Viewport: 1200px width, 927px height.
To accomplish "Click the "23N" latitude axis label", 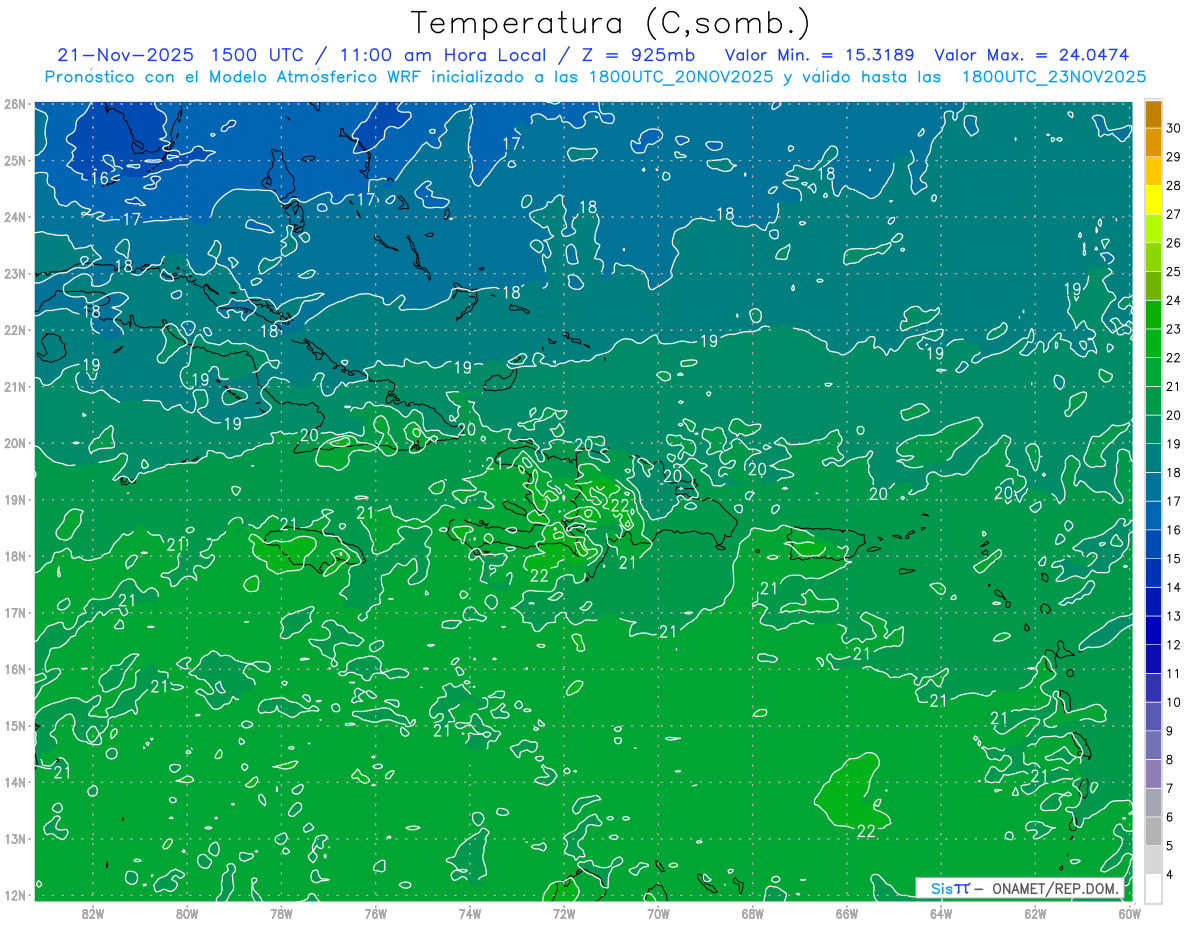I will tap(15, 273).
